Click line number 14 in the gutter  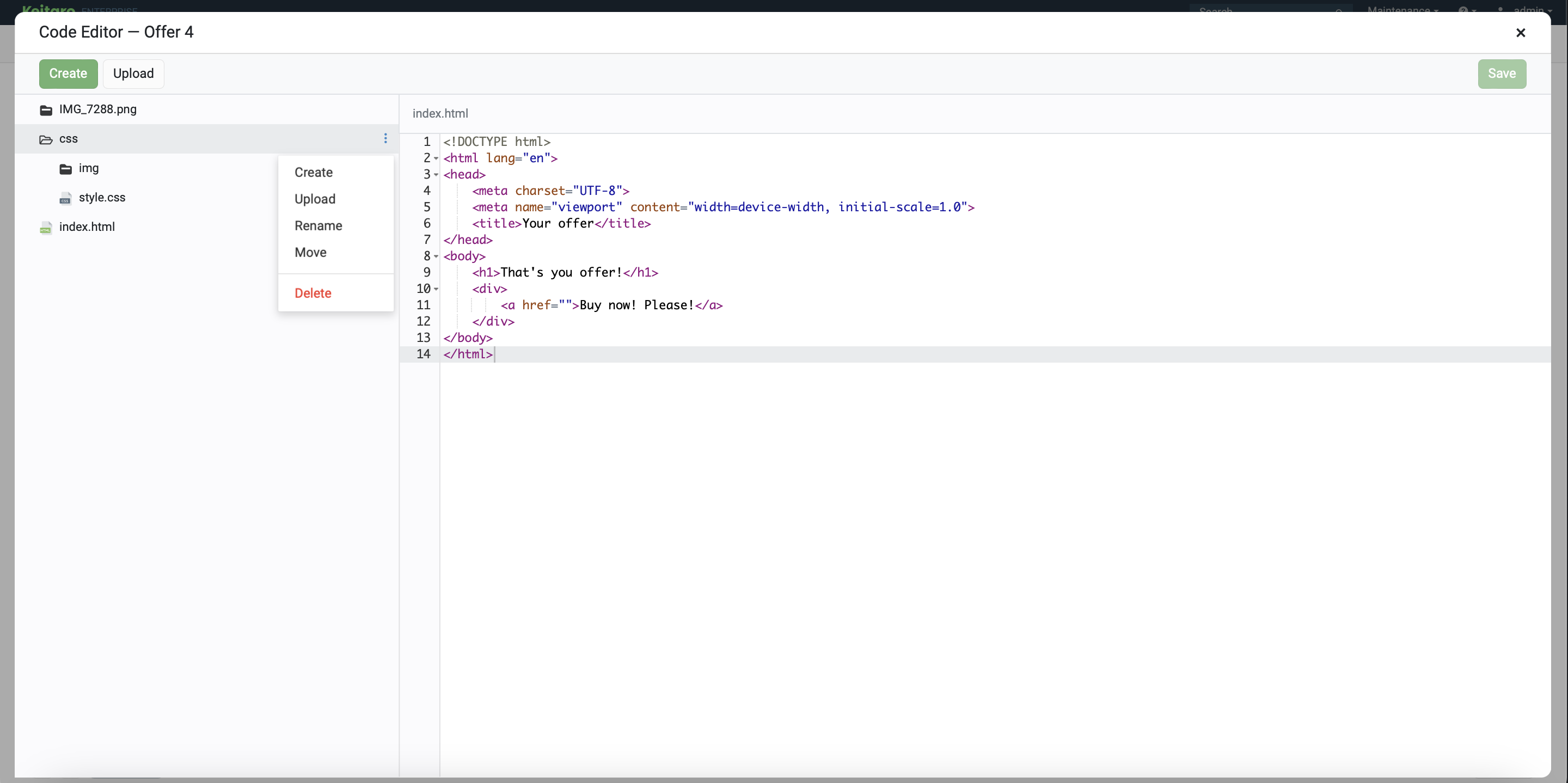tap(423, 354)
